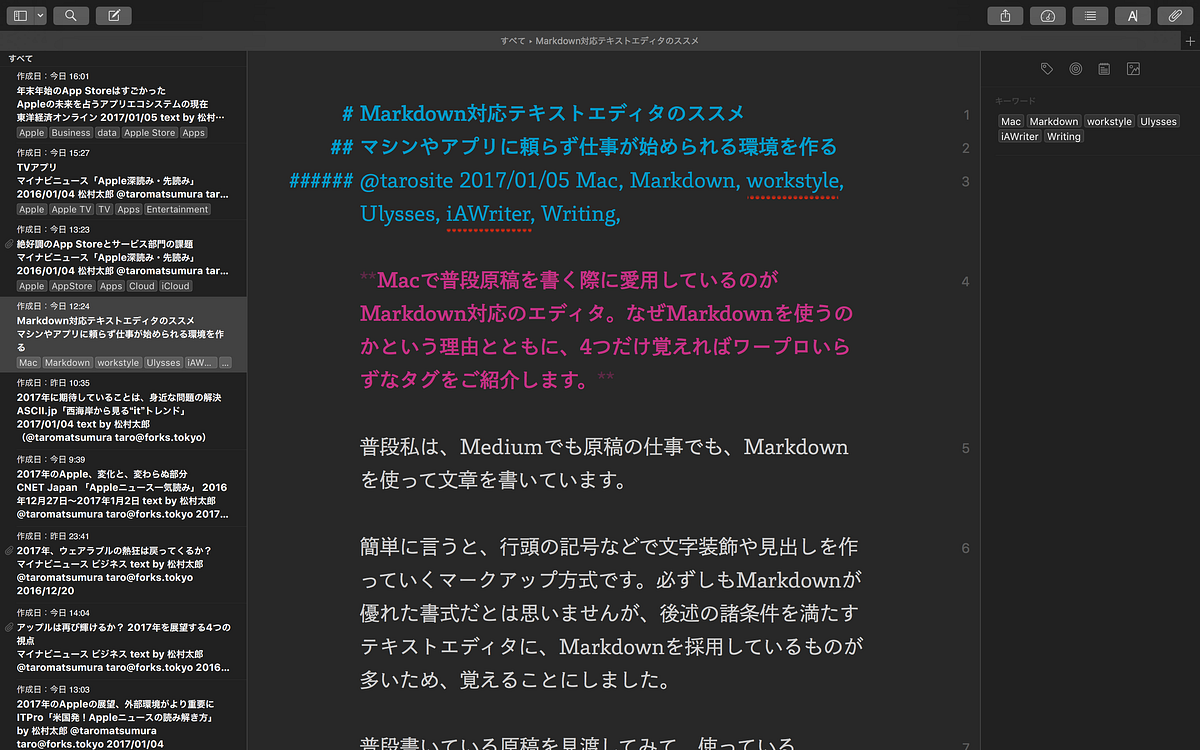This screenshot has height=750, width=1200.
Task: Select the 'workstyle' keyword in the keywords panel
Action: click(1109, 121)
